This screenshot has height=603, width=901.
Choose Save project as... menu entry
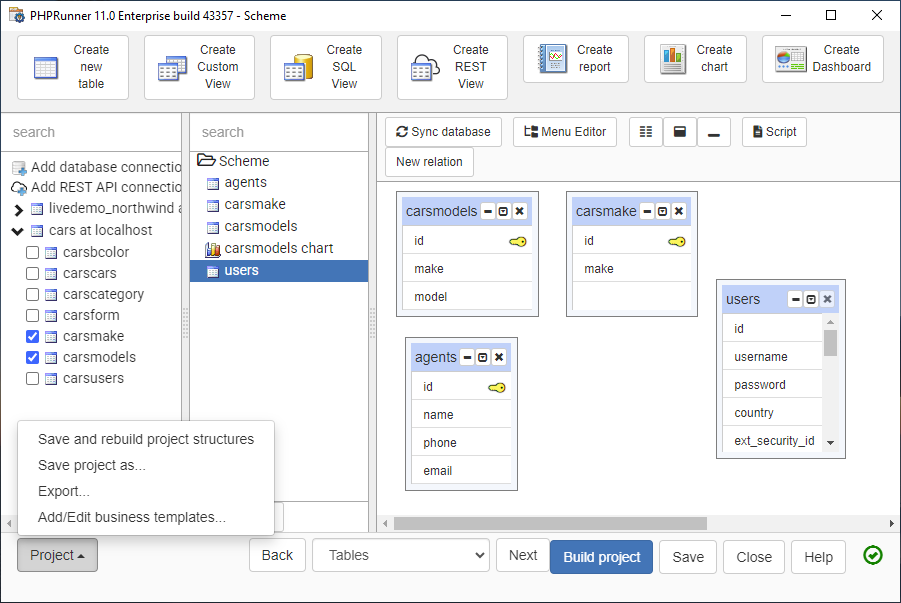click(92, 465)
